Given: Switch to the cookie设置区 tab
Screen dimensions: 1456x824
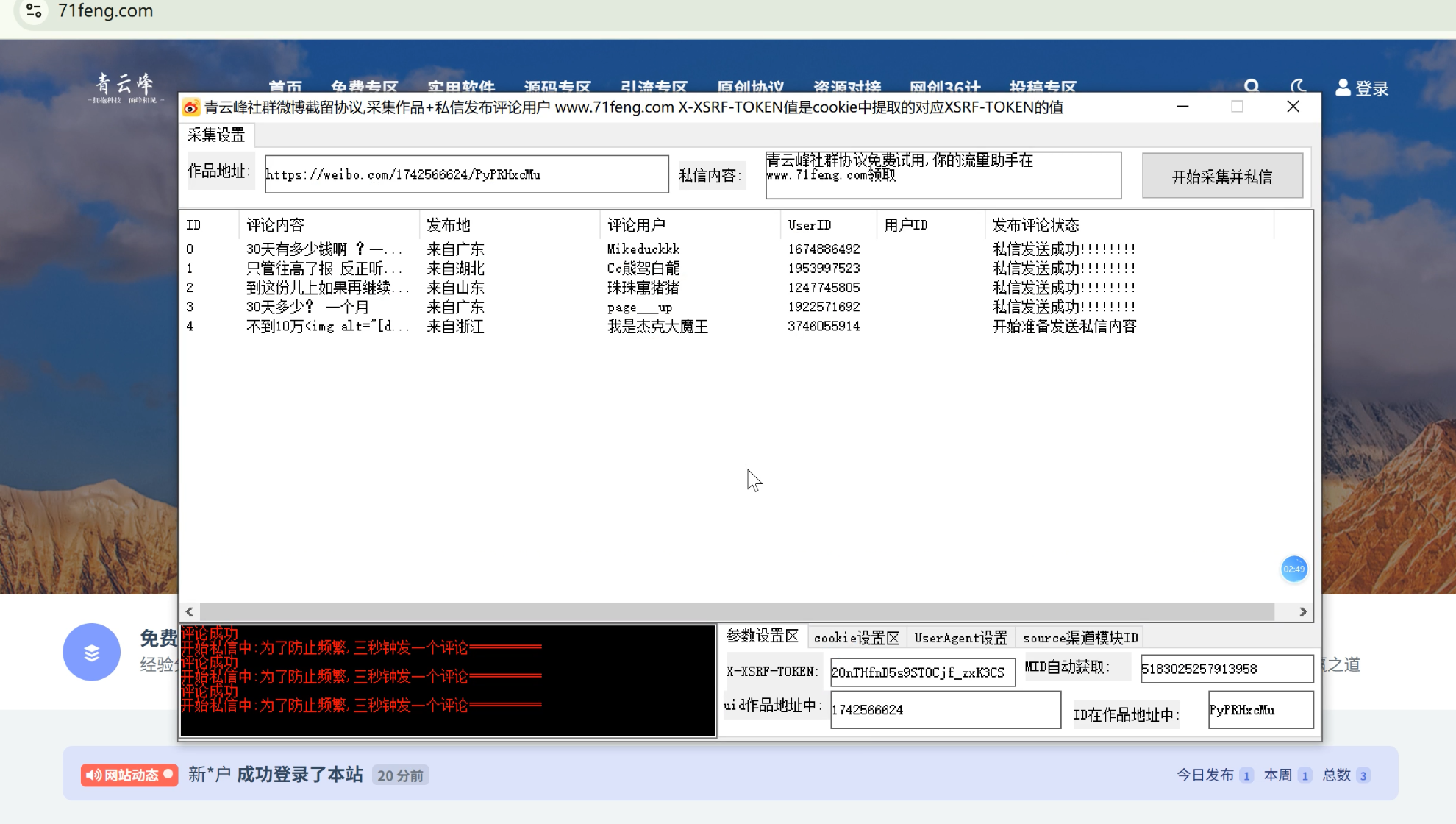Looking at the screenshot, I should [857, 638].
